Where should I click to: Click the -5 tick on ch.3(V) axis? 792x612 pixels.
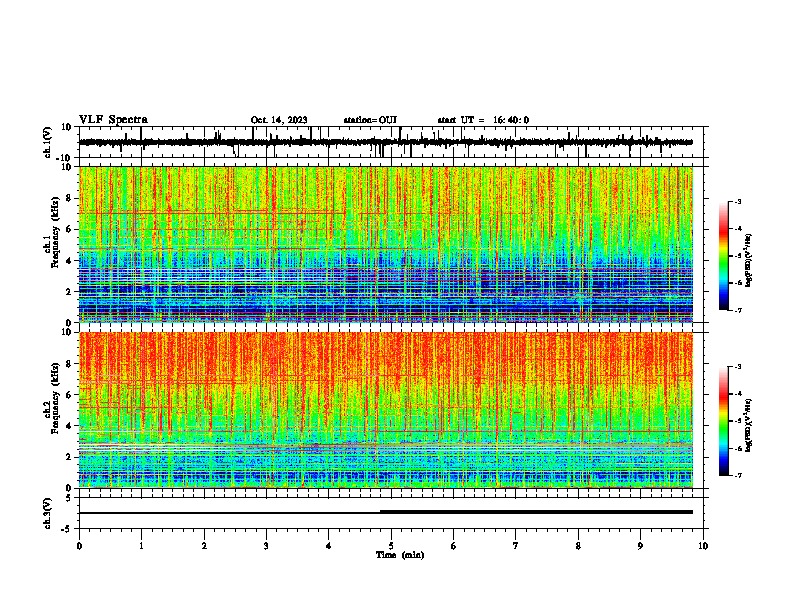pyautogui.click(x=67, y=529)
